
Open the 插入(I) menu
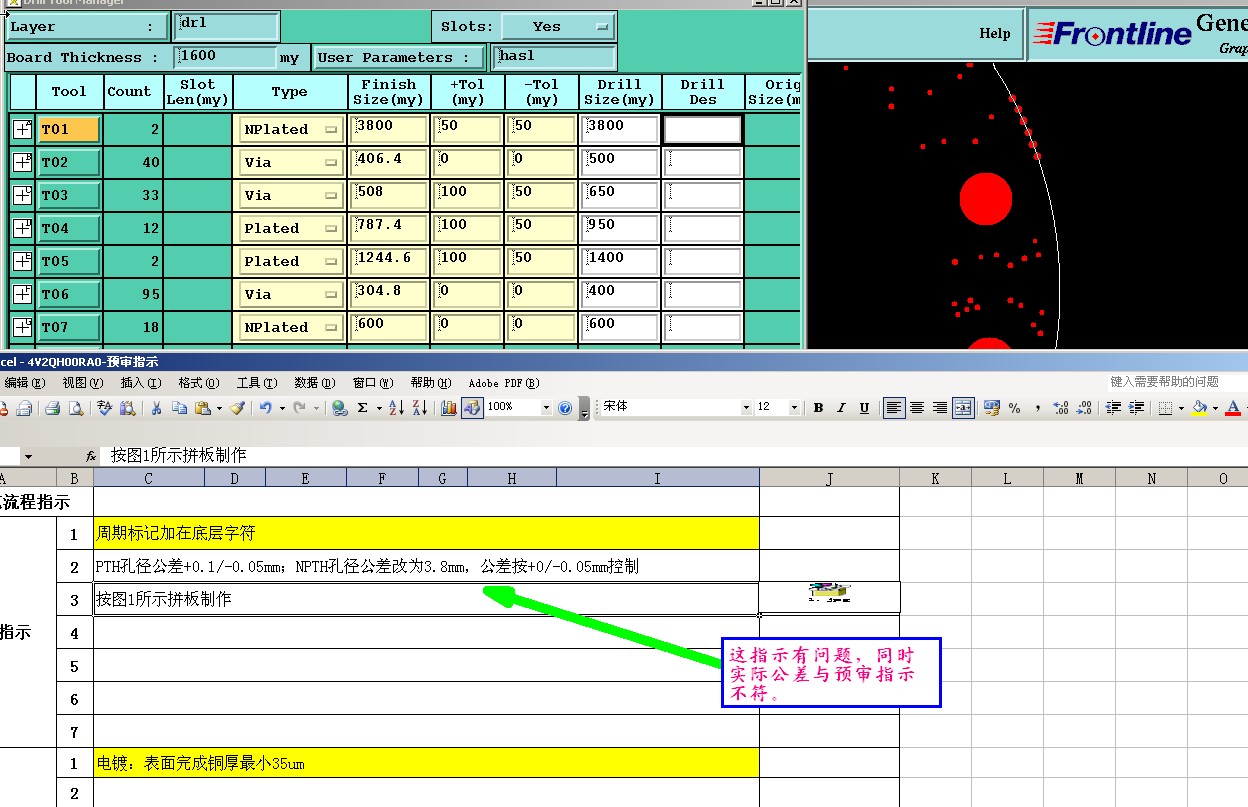pyautogui.click(x=140, y=383)
